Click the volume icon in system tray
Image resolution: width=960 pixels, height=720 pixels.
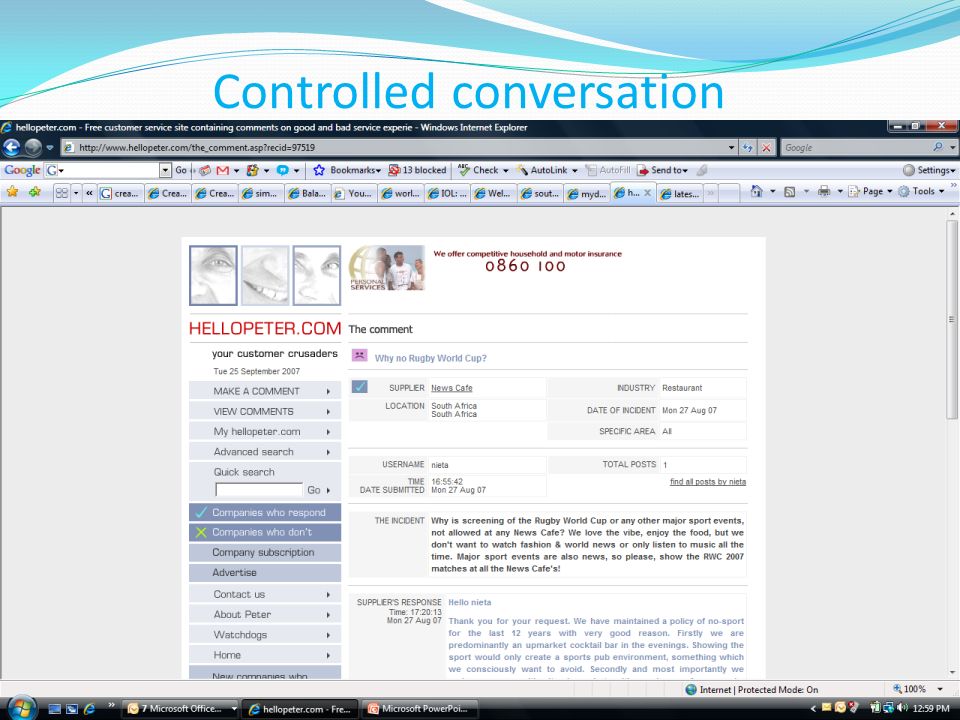902,708
